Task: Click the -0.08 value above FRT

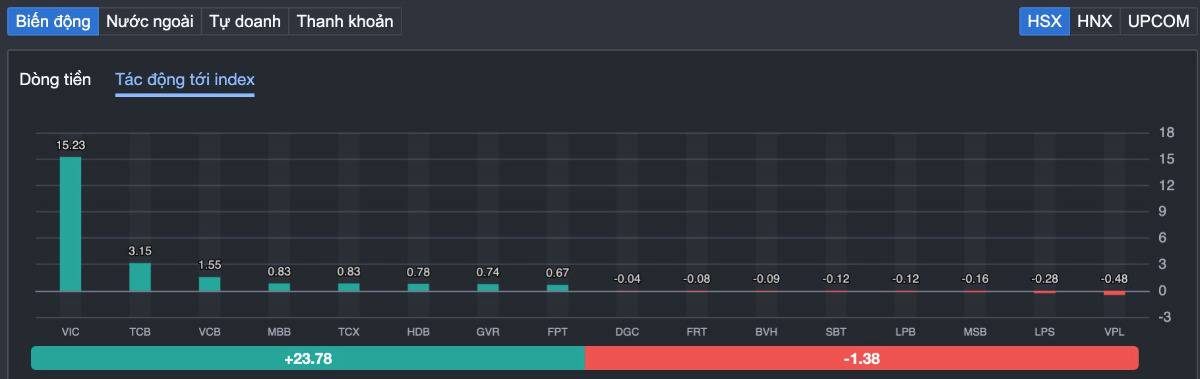Action: pos(696,279)
